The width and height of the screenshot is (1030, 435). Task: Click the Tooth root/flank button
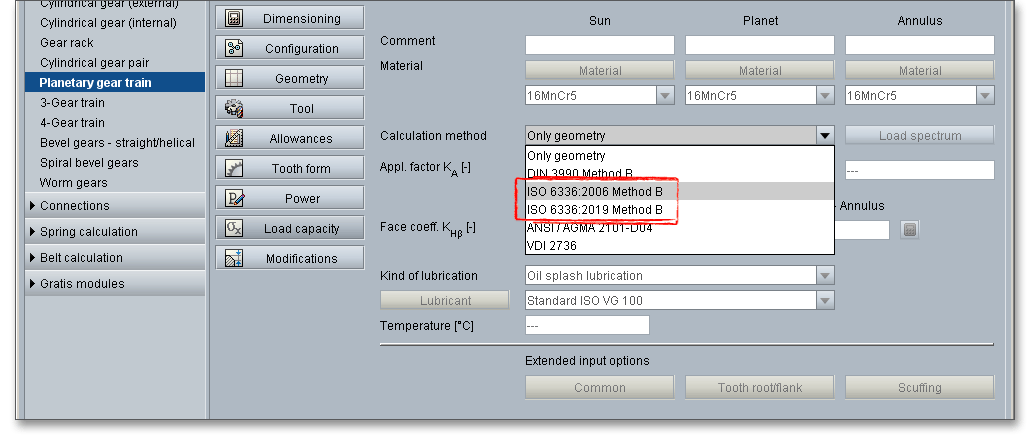coord(760,388)
